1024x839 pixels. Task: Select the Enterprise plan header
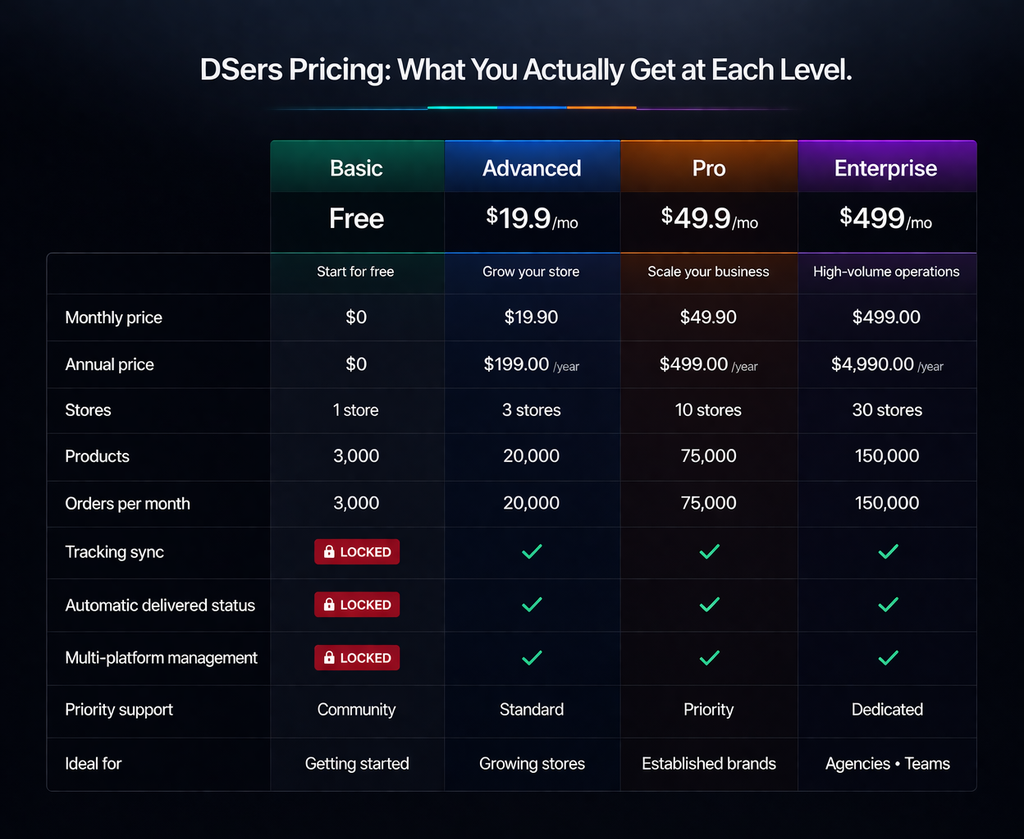pyautogui.click(x=886, y=168)
